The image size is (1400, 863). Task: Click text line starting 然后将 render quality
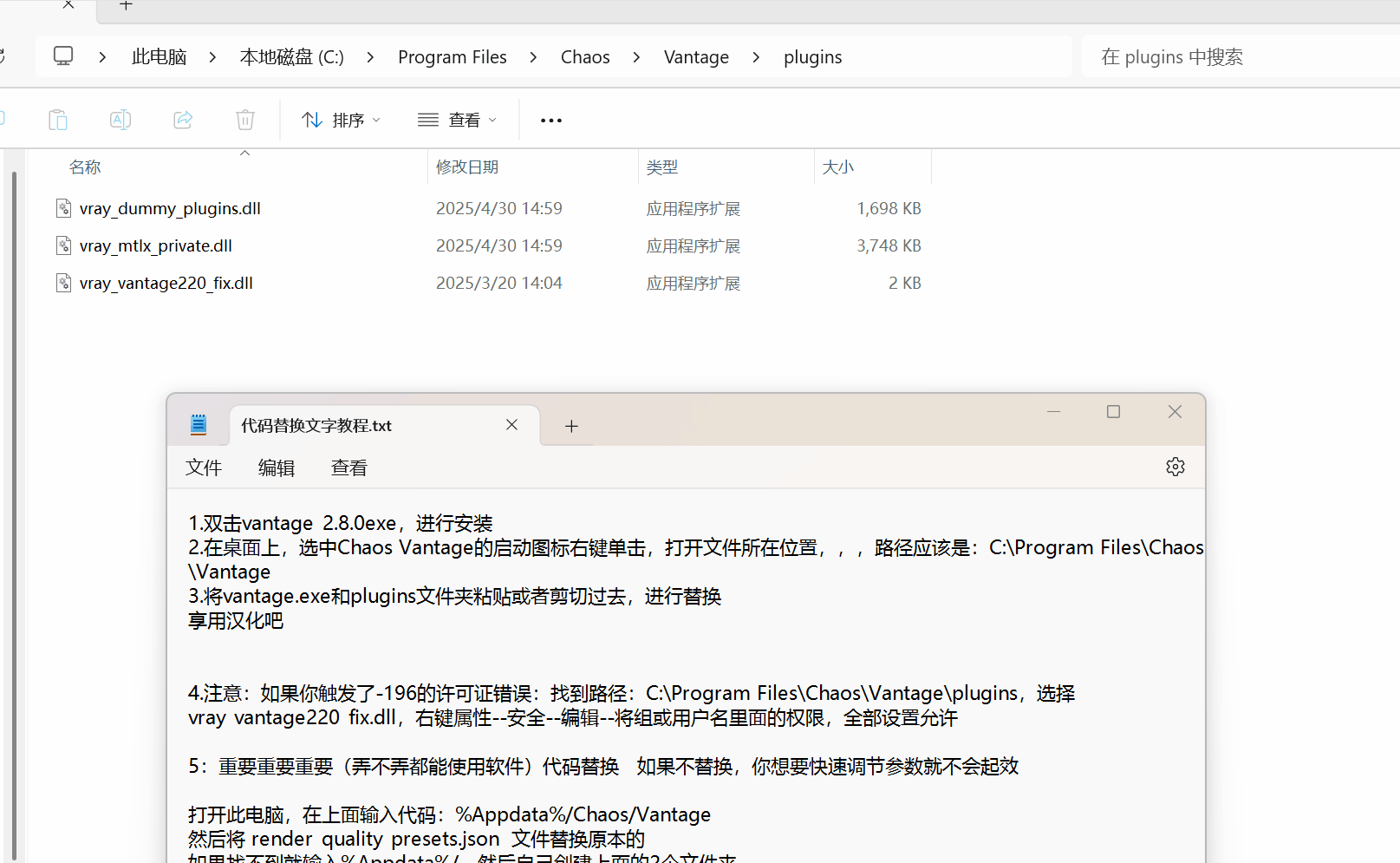click(416, 839)
